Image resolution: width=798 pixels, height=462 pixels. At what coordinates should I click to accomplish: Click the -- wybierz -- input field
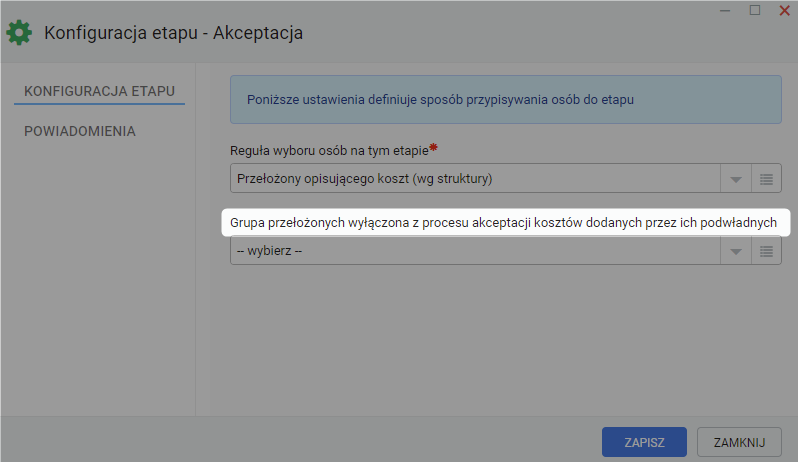click(x=475, y=251)
